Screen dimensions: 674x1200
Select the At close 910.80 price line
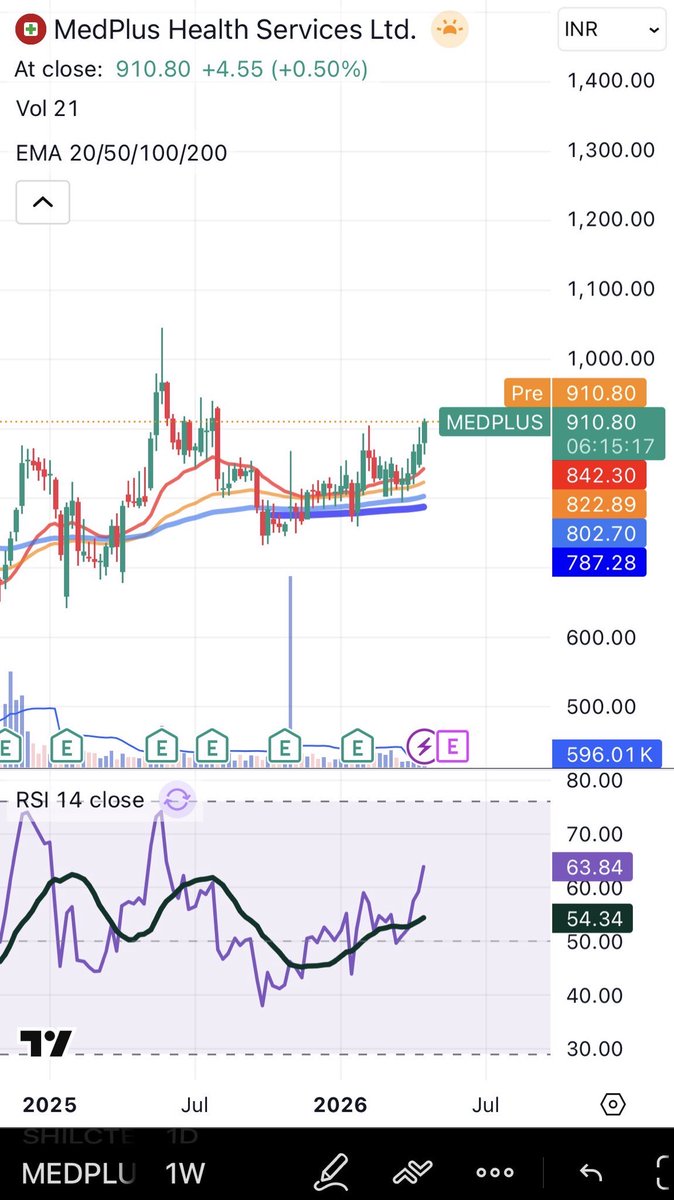[x=192, y=69]
